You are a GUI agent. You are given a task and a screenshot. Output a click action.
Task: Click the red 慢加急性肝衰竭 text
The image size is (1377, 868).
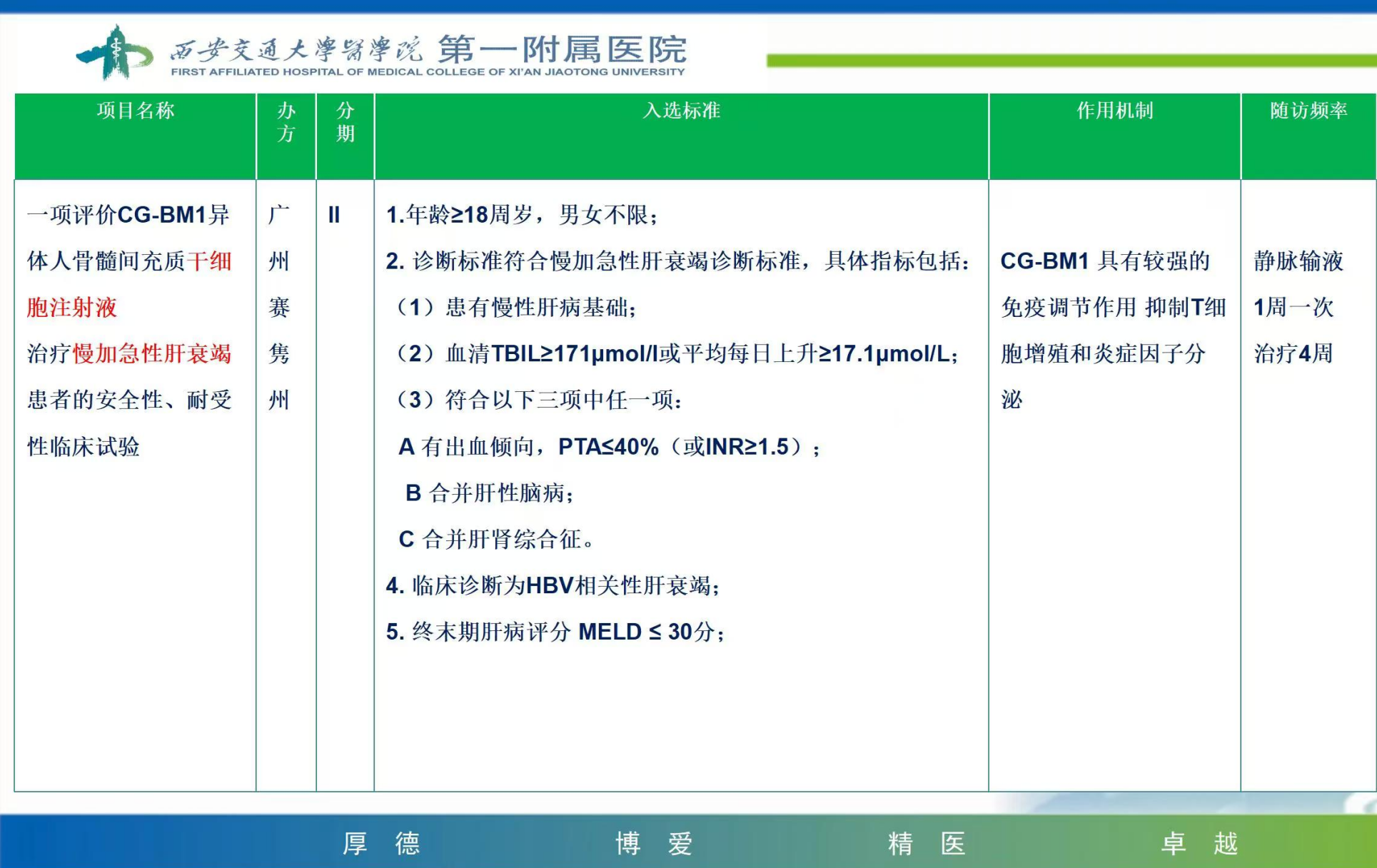pos(152,353)
